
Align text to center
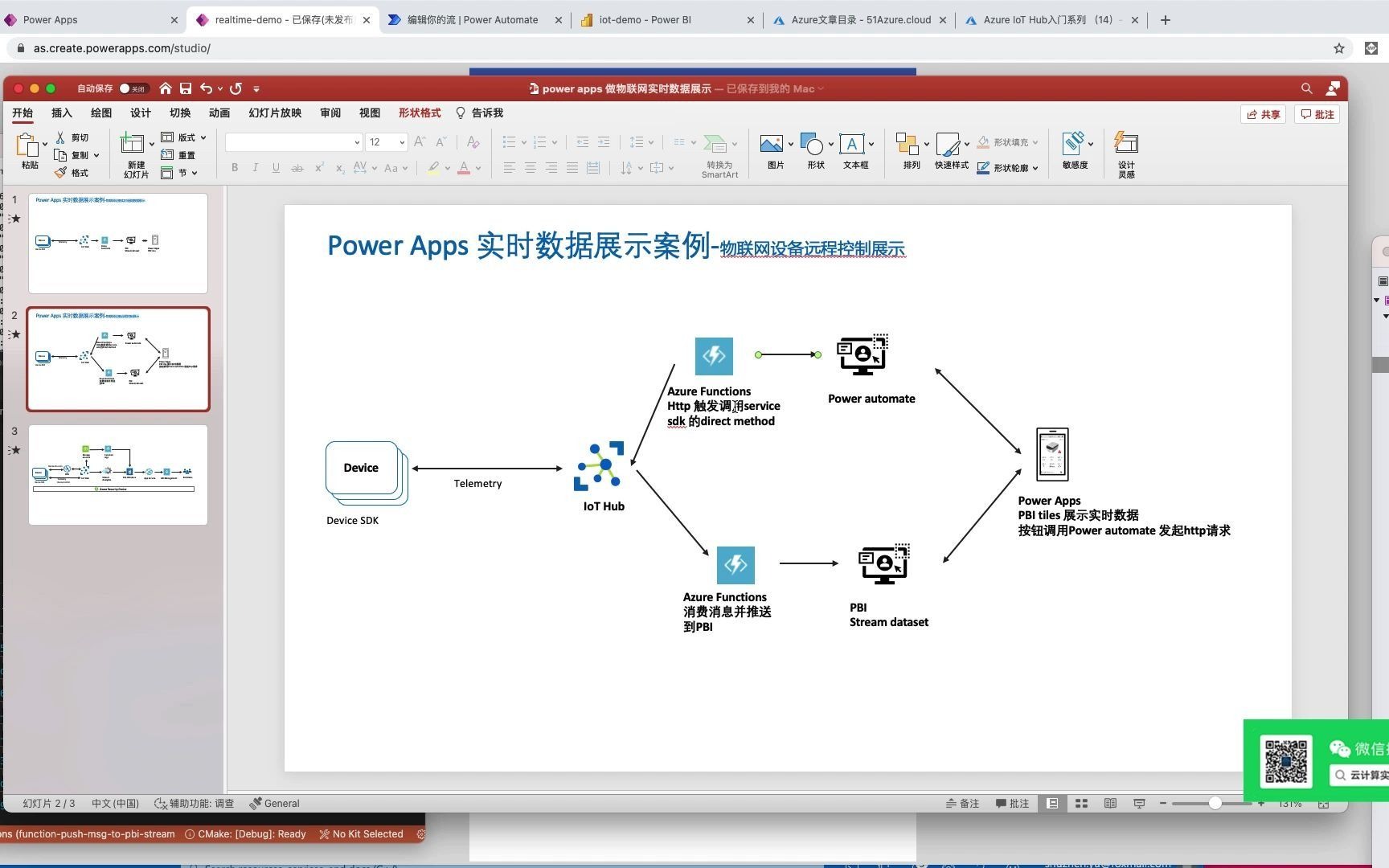coord(531,168)
